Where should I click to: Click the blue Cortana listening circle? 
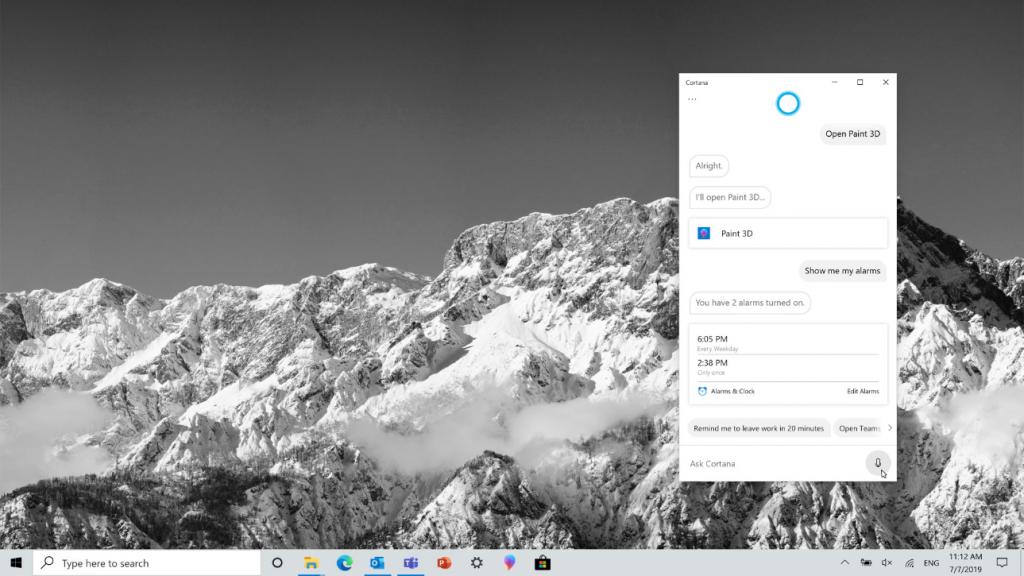(x=788, y=103)
